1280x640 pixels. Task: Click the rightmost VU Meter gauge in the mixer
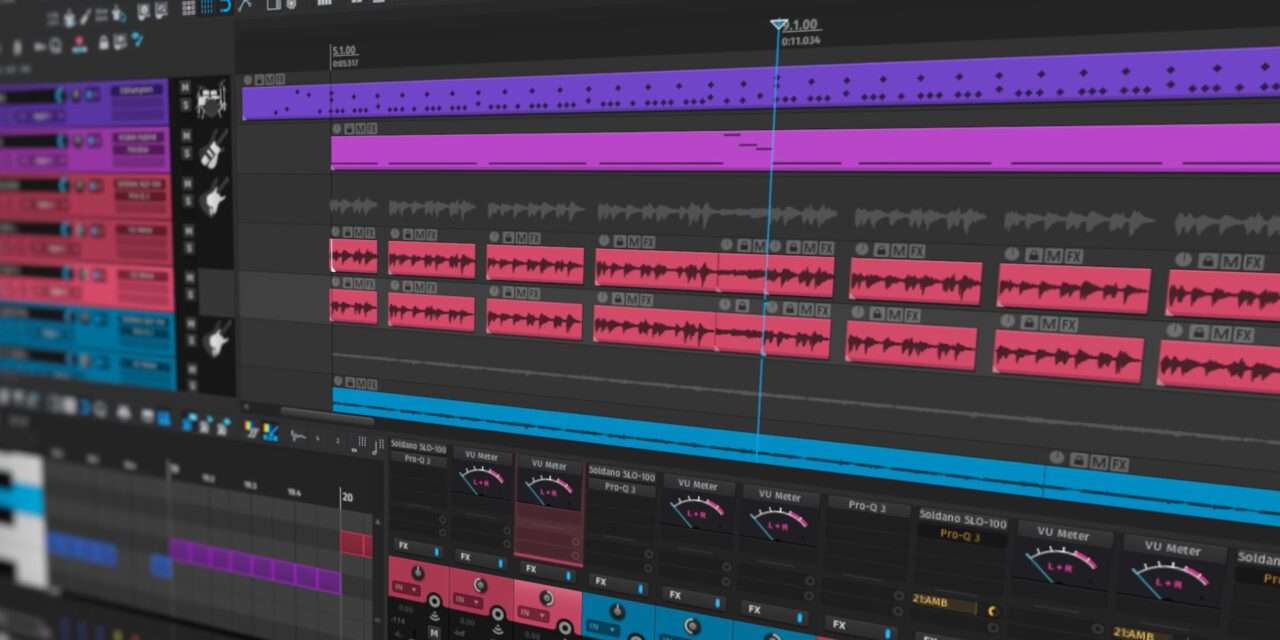point(1170,575)
